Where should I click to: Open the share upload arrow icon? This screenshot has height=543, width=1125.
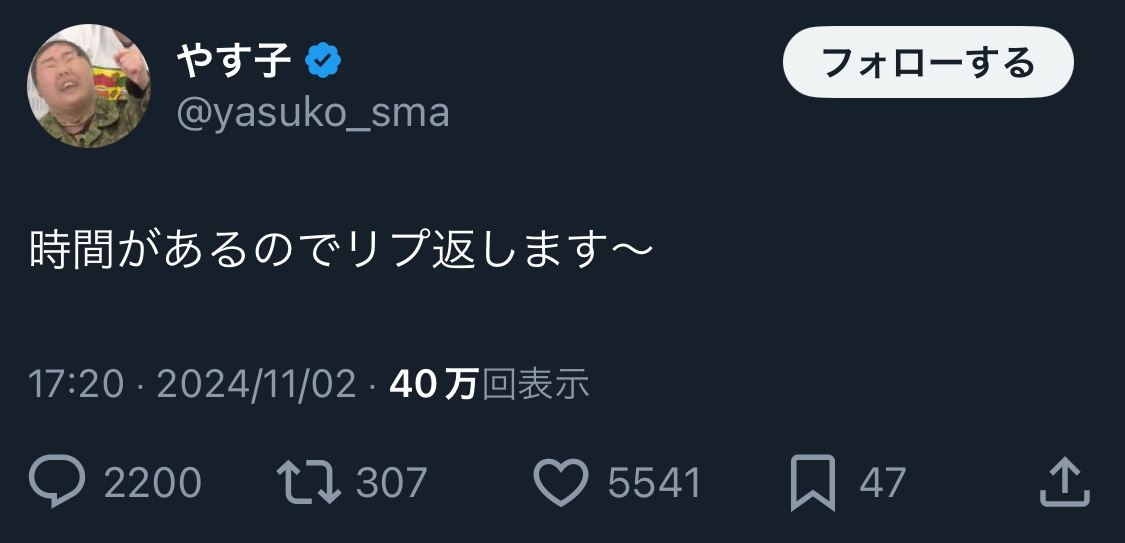point(1065,482)
